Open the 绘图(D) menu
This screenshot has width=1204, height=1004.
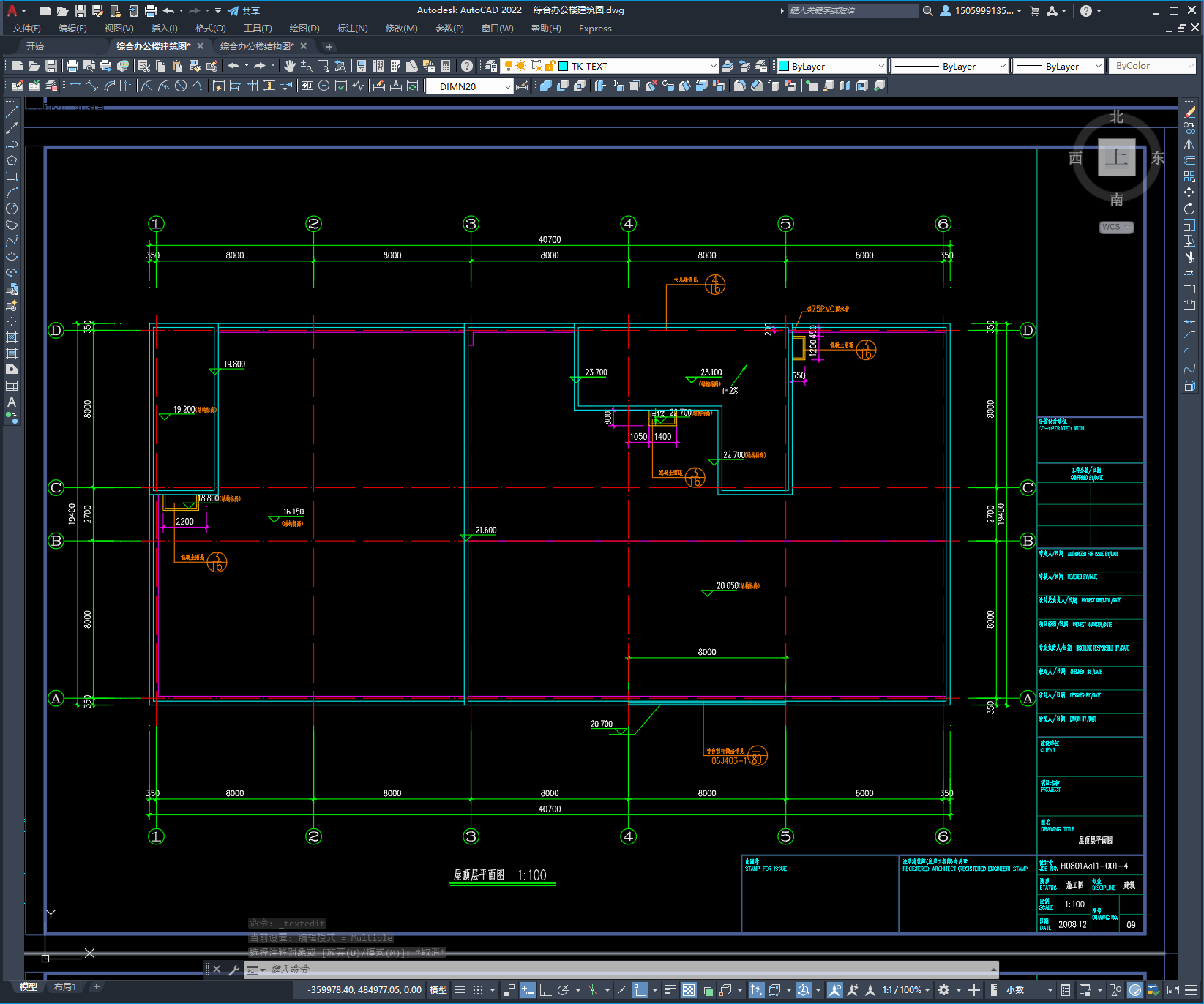click(304, 29)
